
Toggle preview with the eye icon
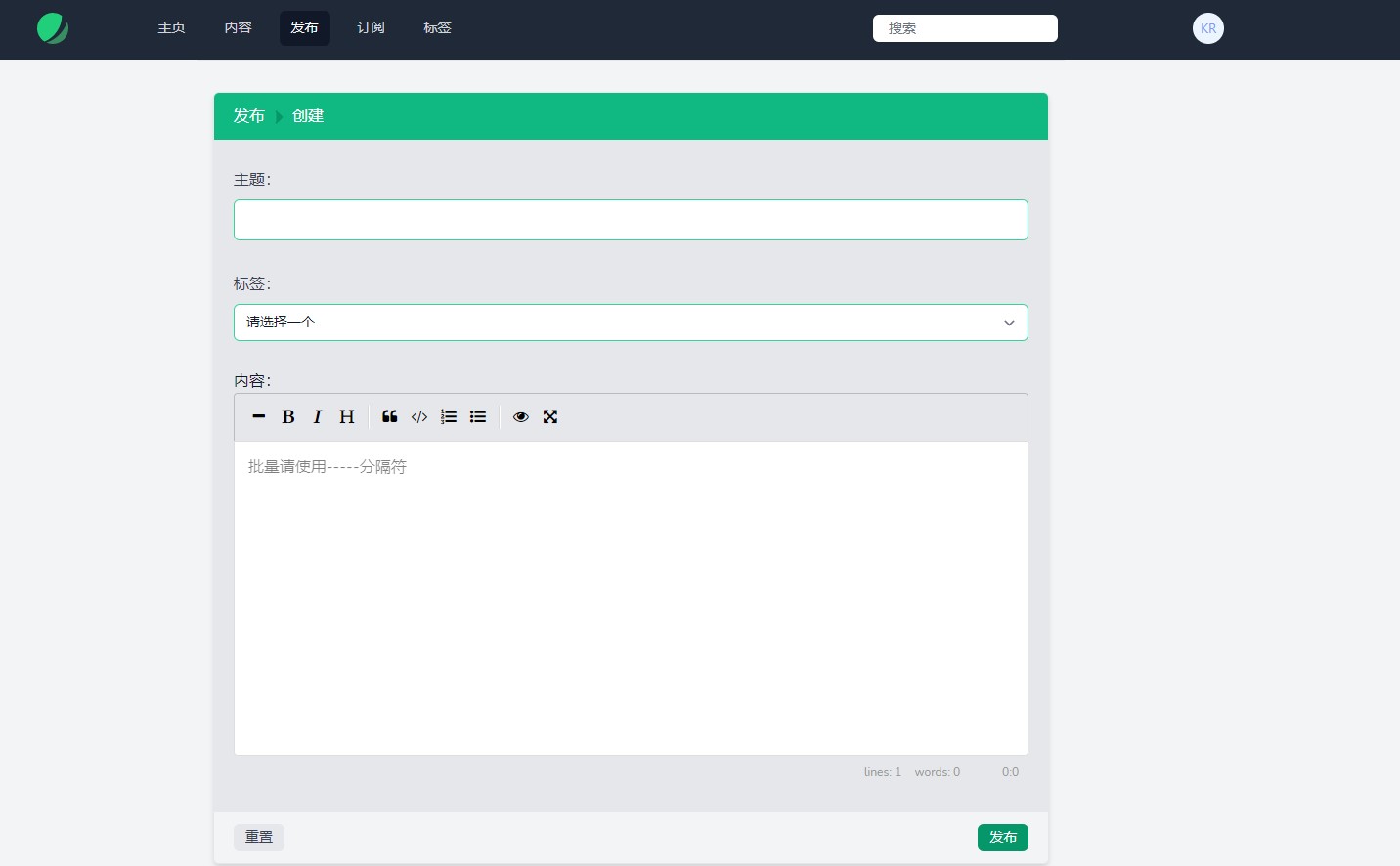point(521,416)
